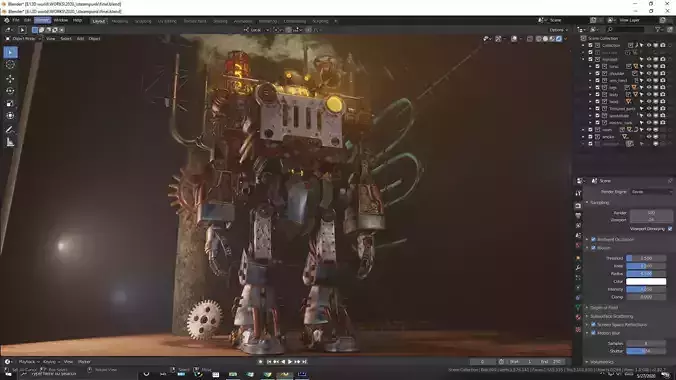Screen dimensions: 676x380
Task: Open the Physics properties tab icon
Action: coord(578,288)
